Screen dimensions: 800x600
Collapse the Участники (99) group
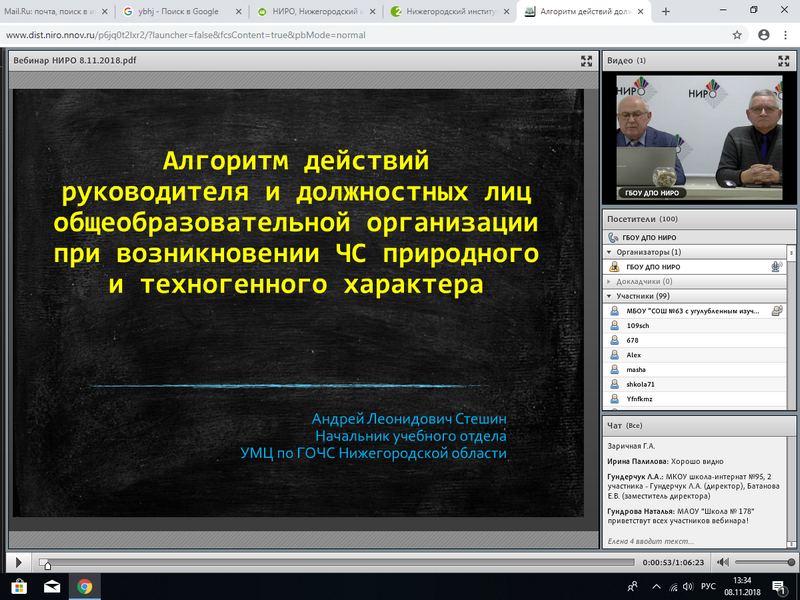click(610, 296)
